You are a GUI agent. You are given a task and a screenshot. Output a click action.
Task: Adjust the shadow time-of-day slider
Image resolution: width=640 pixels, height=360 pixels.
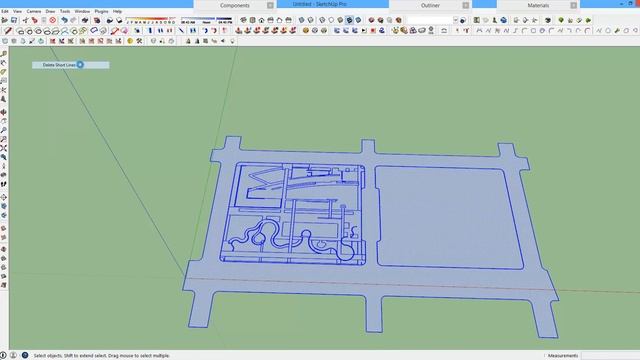coord(206,19)
